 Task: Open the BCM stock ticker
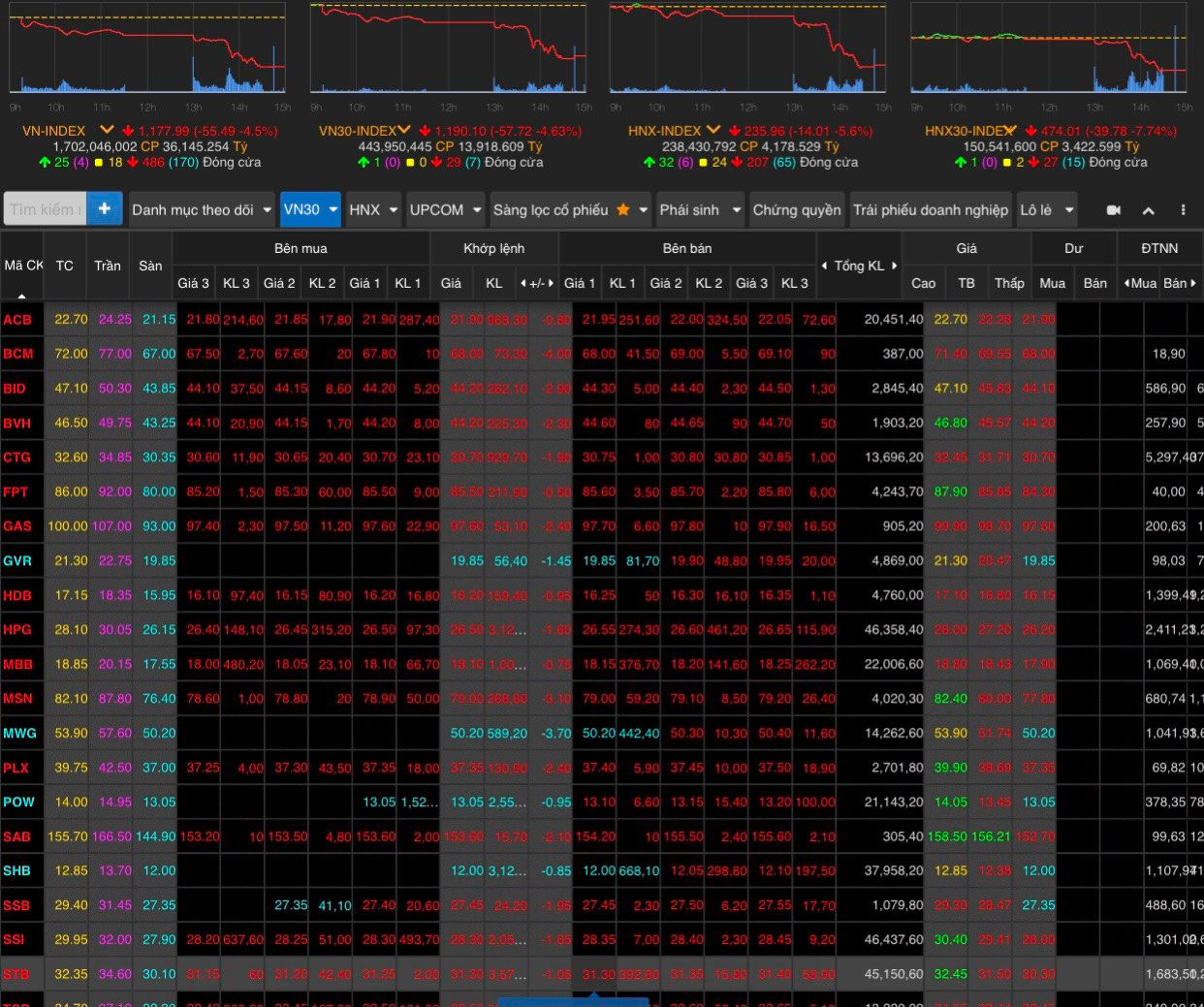click(x=18, y=354)
